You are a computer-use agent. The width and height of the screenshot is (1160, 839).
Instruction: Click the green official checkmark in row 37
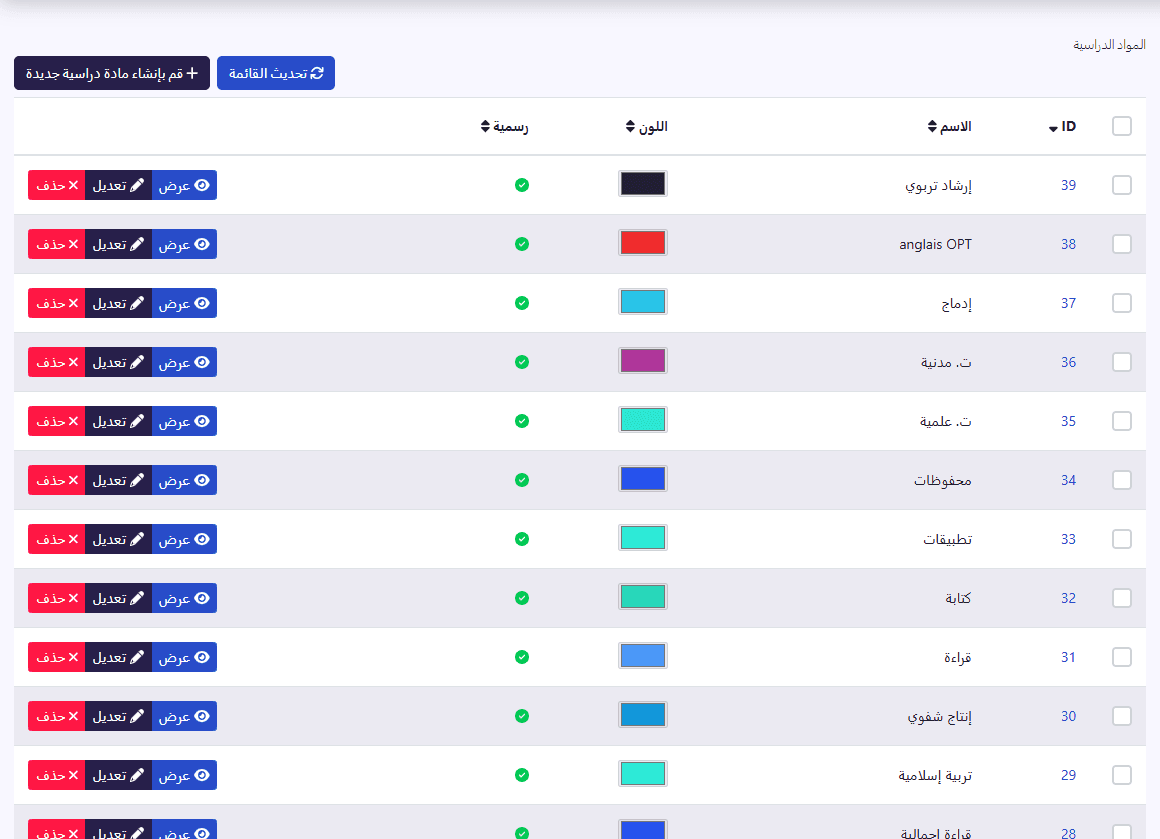click(x=522, y=303)
